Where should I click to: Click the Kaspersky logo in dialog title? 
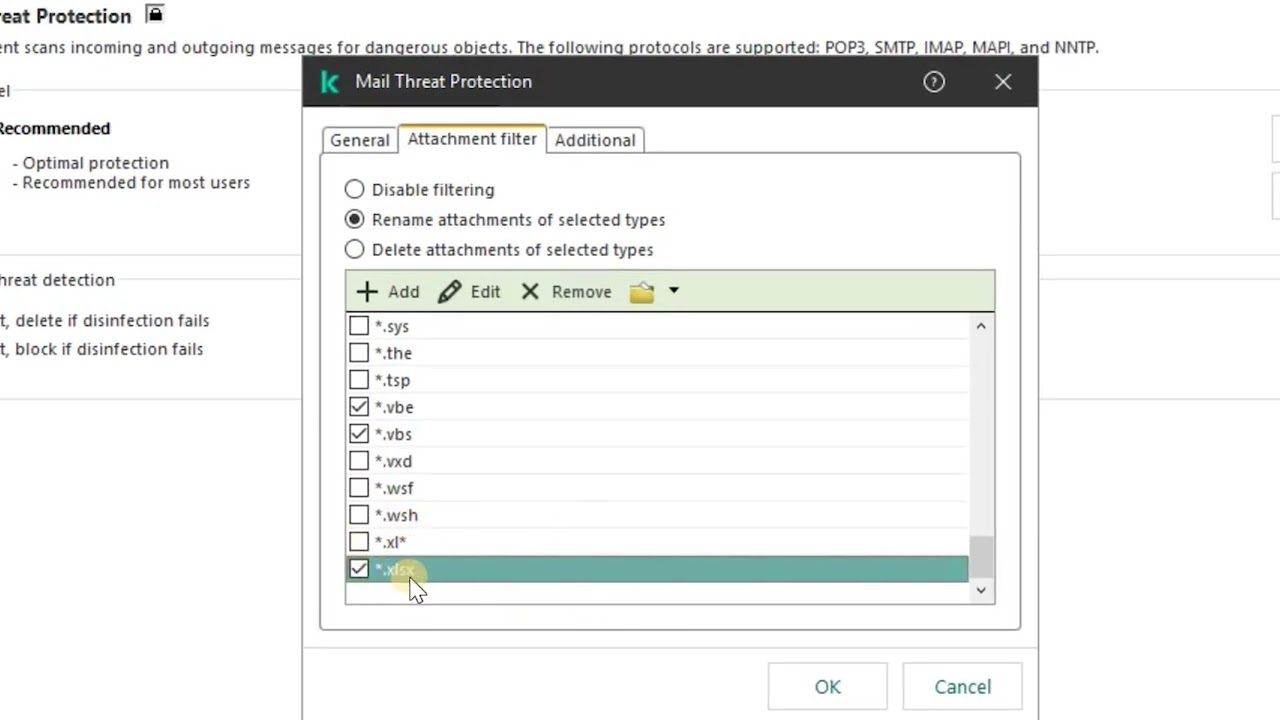(x=330, y=82)
